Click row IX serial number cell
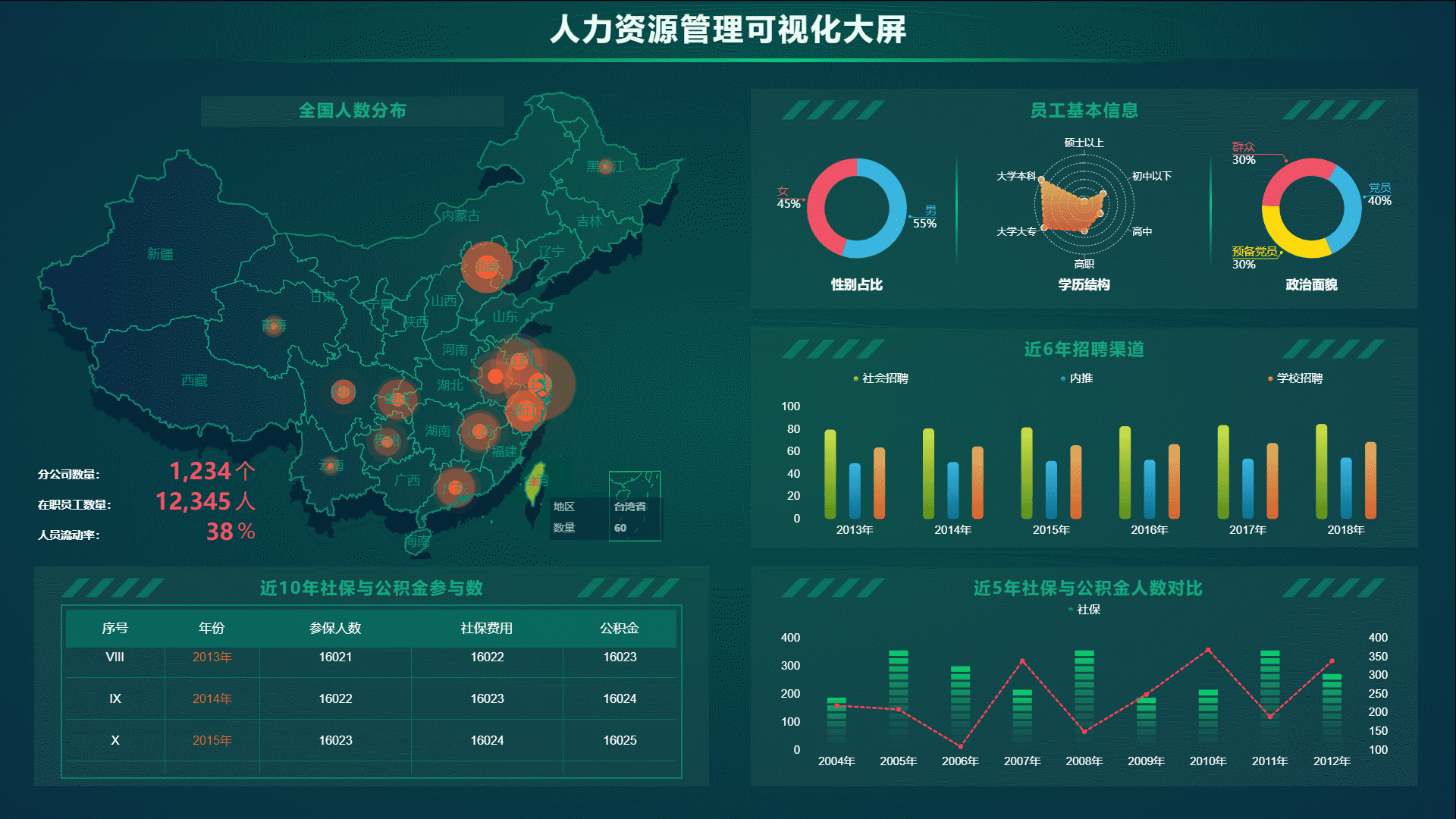 (115, 698)
